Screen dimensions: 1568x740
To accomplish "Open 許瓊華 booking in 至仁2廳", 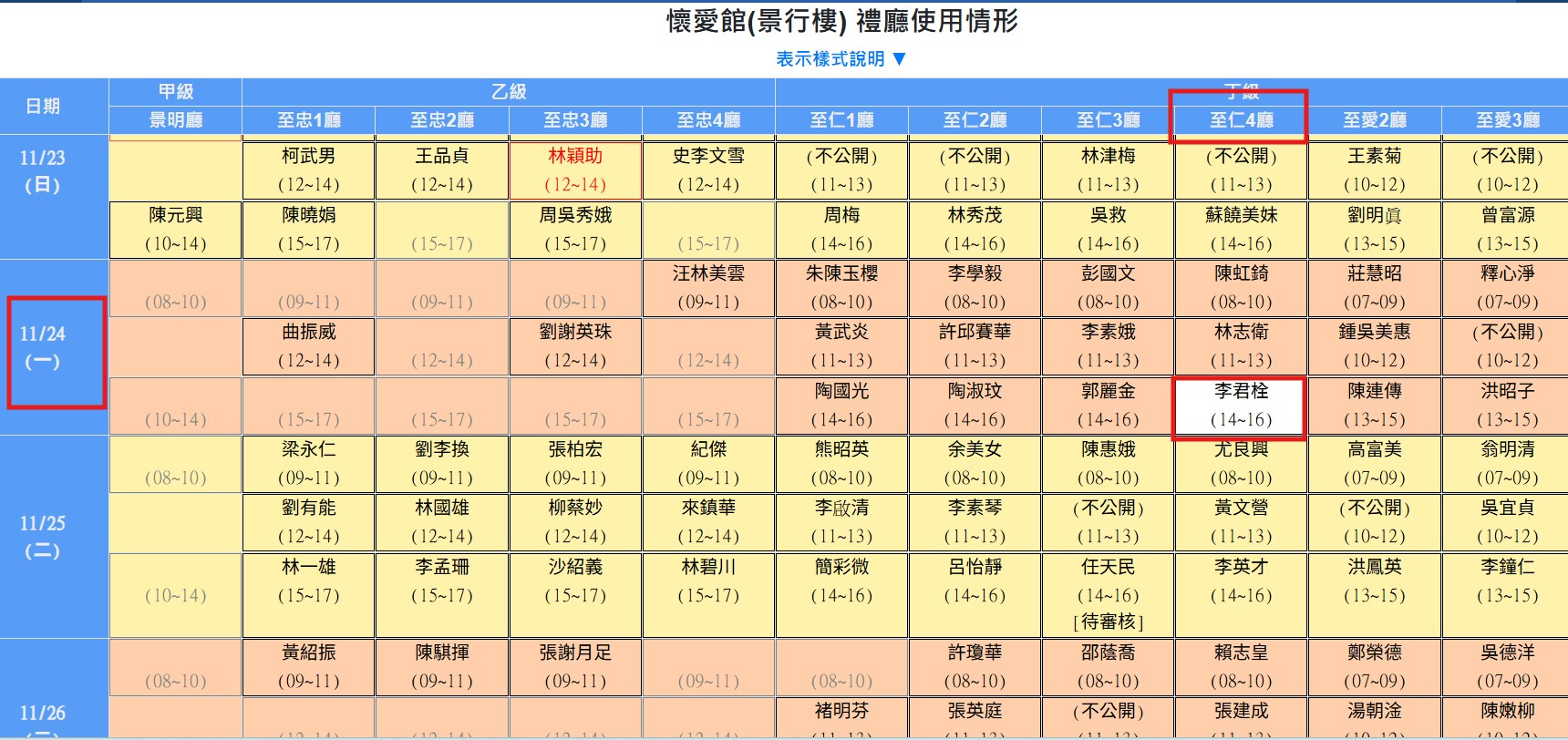I will pyautogui.click(x=975, y=666).
